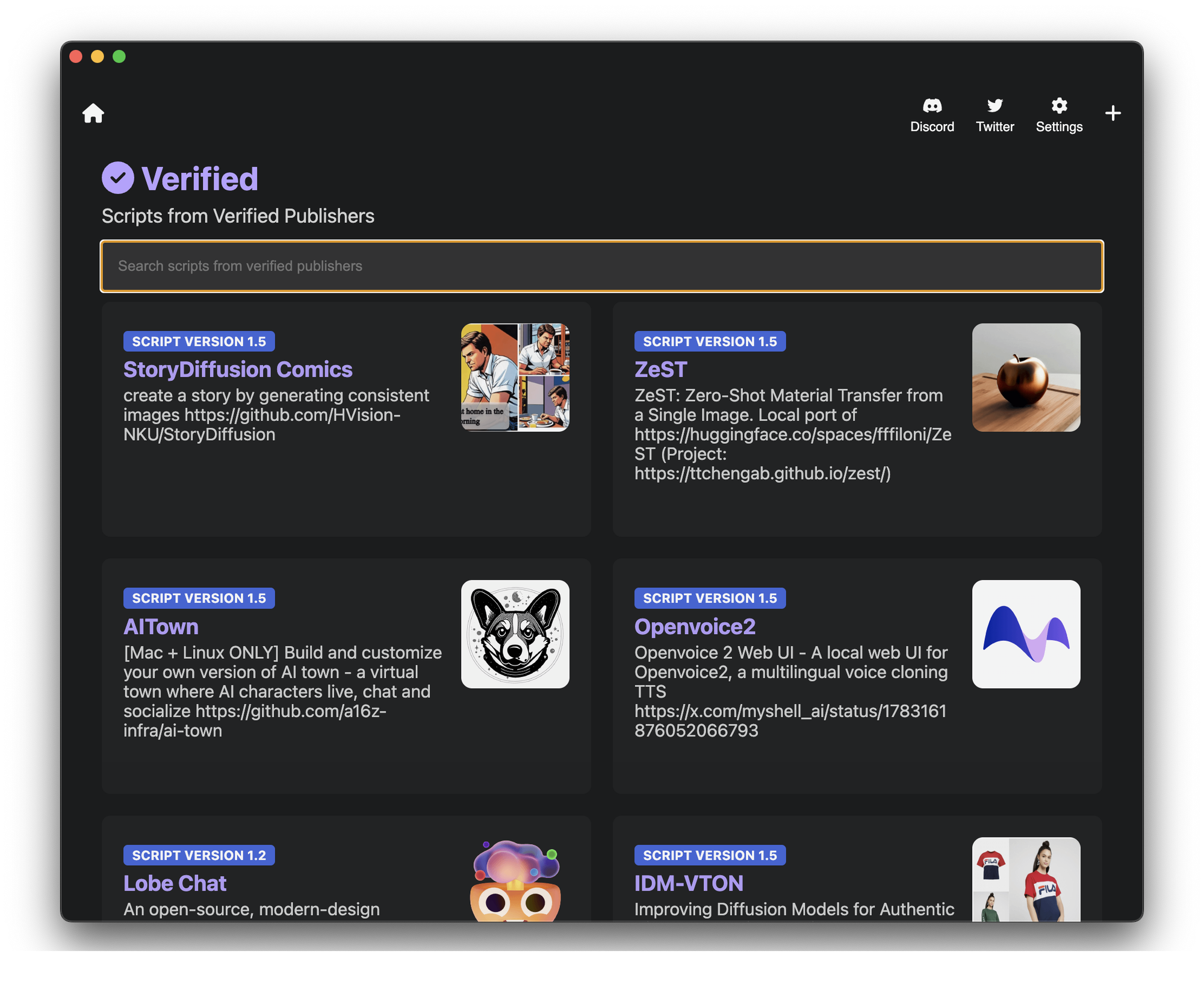Click the Openvoice2 wave logo
Screen dimensions: 1204x1002
[1026, 634]
